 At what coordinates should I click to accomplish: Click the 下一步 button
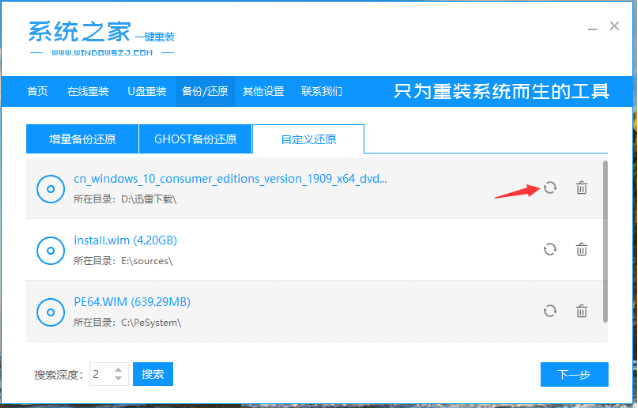[x=574, y=374]
